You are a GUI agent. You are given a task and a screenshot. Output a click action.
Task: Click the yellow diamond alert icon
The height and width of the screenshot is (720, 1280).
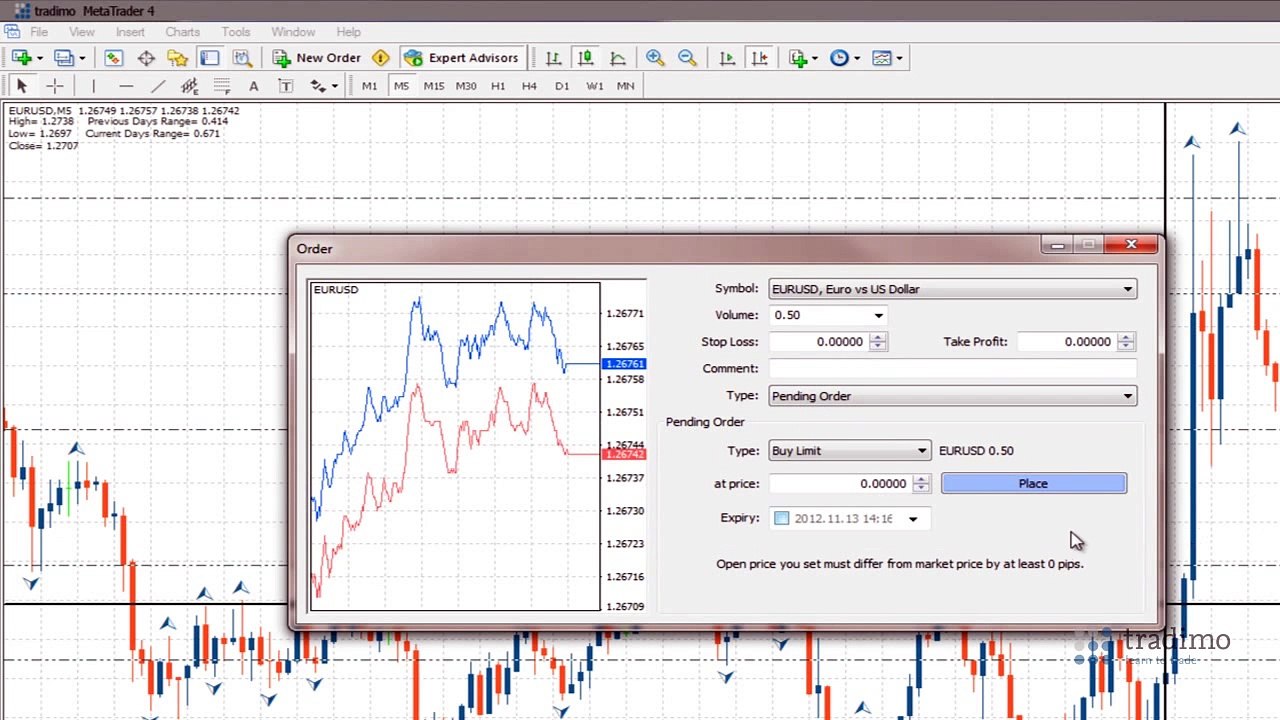(381, 58)
